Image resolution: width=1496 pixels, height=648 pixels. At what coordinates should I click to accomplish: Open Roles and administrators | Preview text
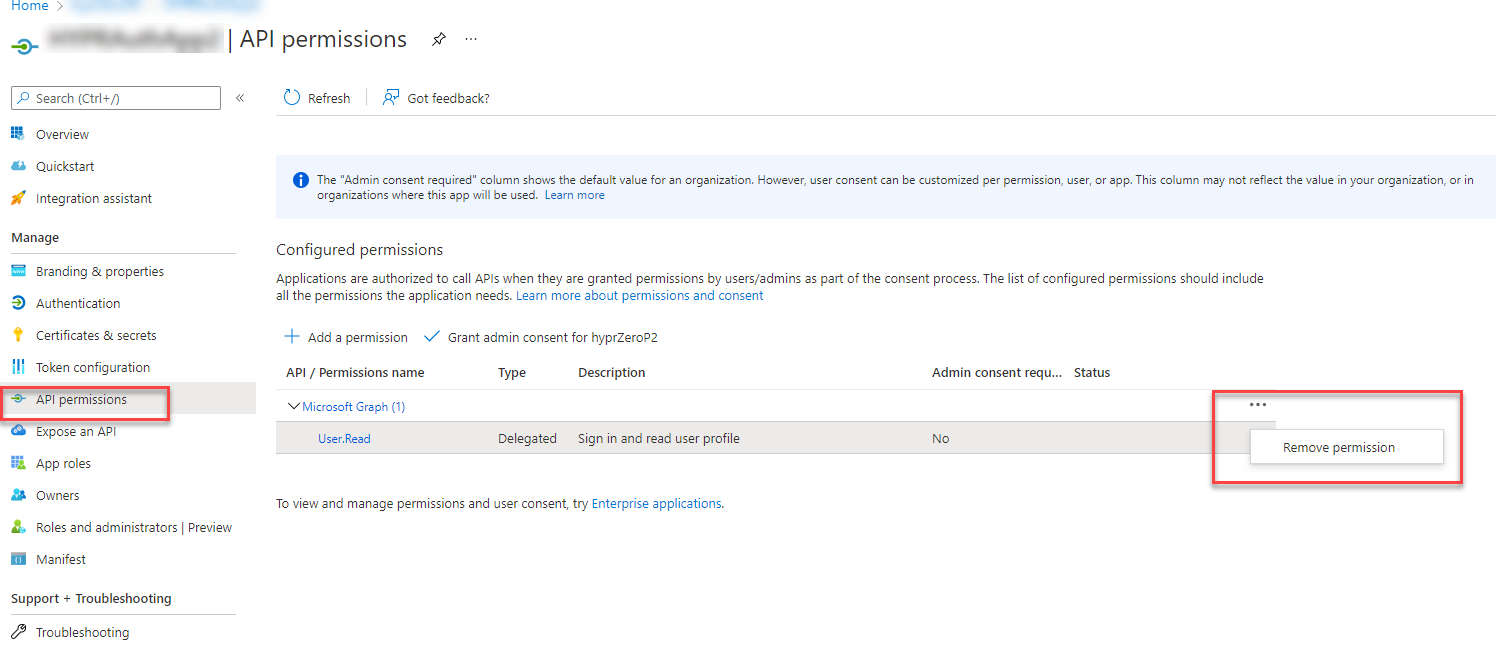134,527
